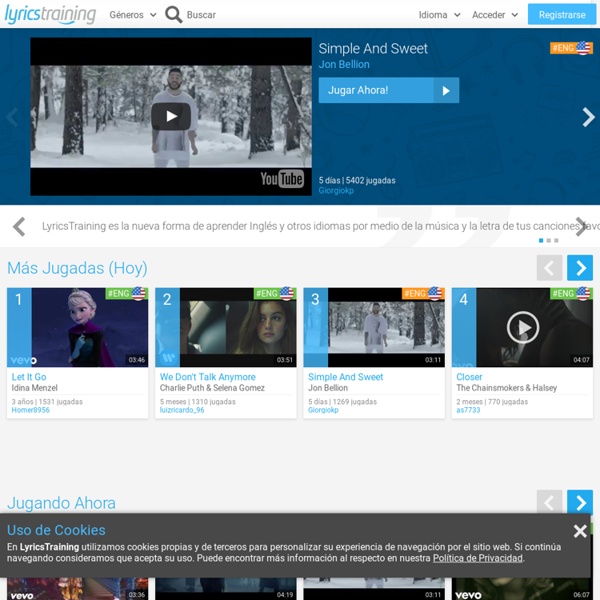This screenshot has height=600, width=600.
Task: Open Política de Privacidad link
Action: click(477, 558)
